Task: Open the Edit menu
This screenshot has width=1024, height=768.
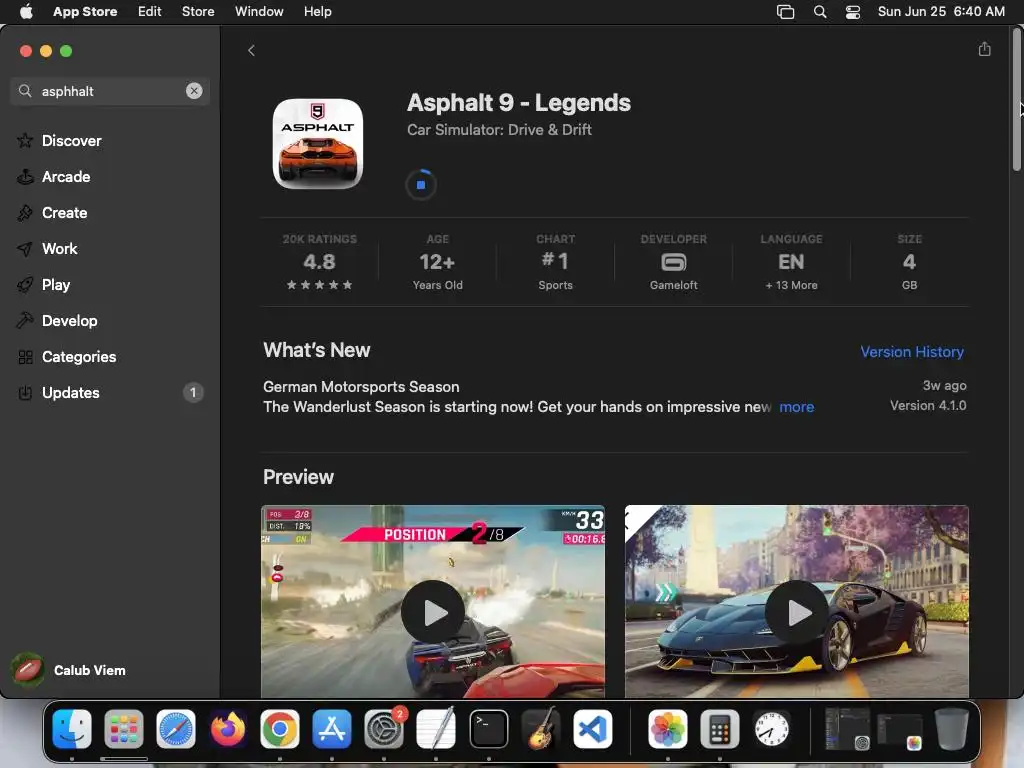Action: point(150,12)
